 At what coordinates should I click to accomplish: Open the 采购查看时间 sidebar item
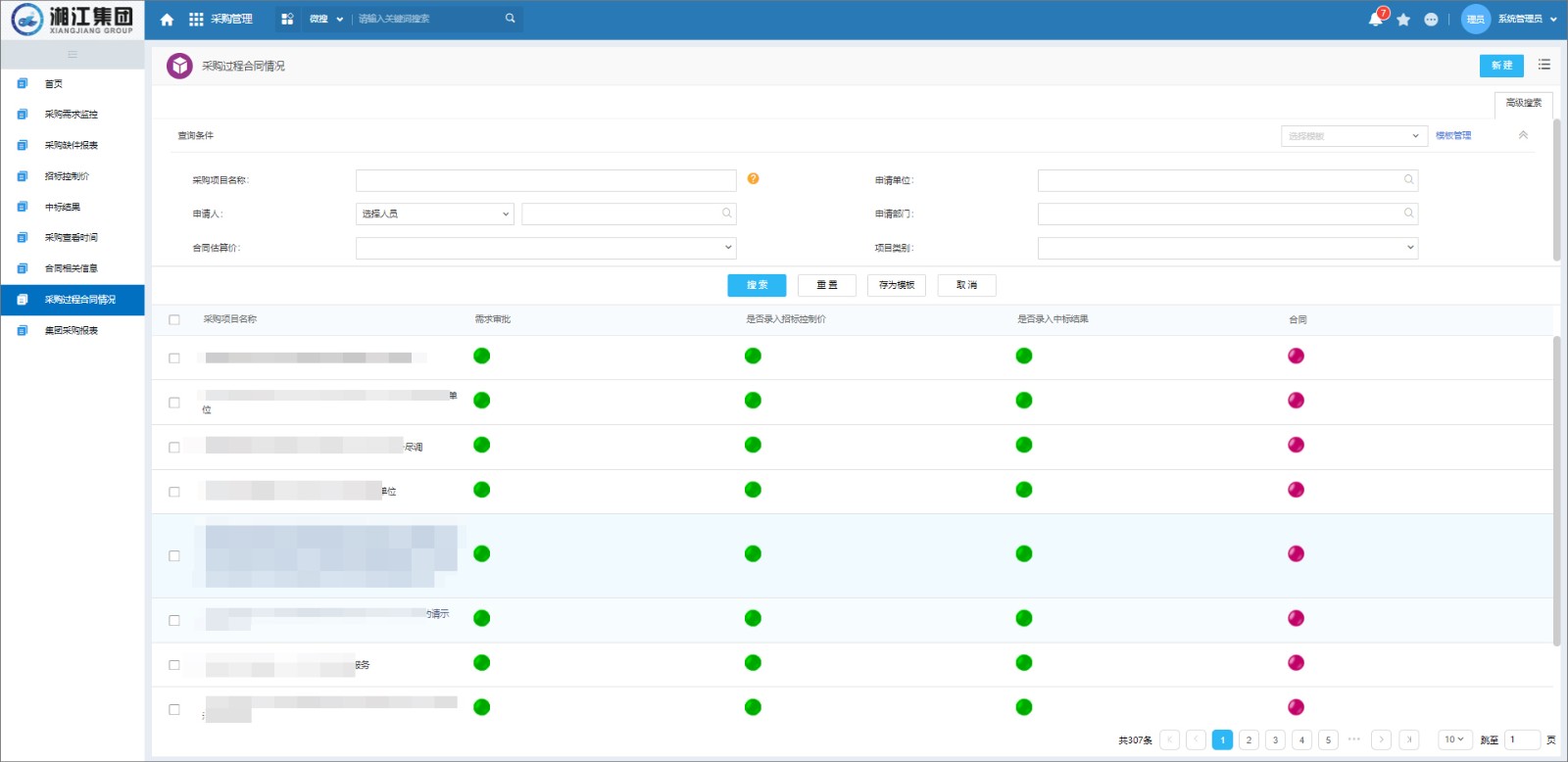pos(73,238)
